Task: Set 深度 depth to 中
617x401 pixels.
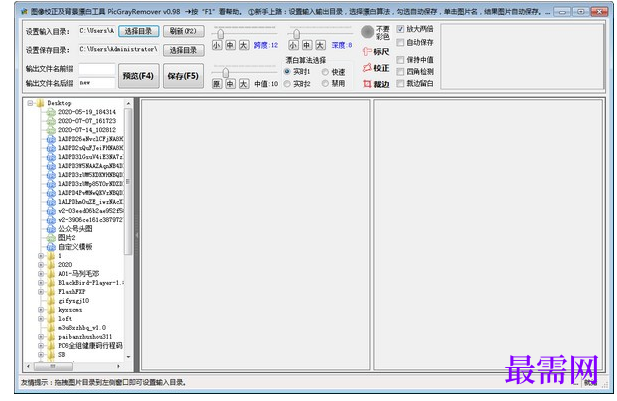Action: (307, 45)
